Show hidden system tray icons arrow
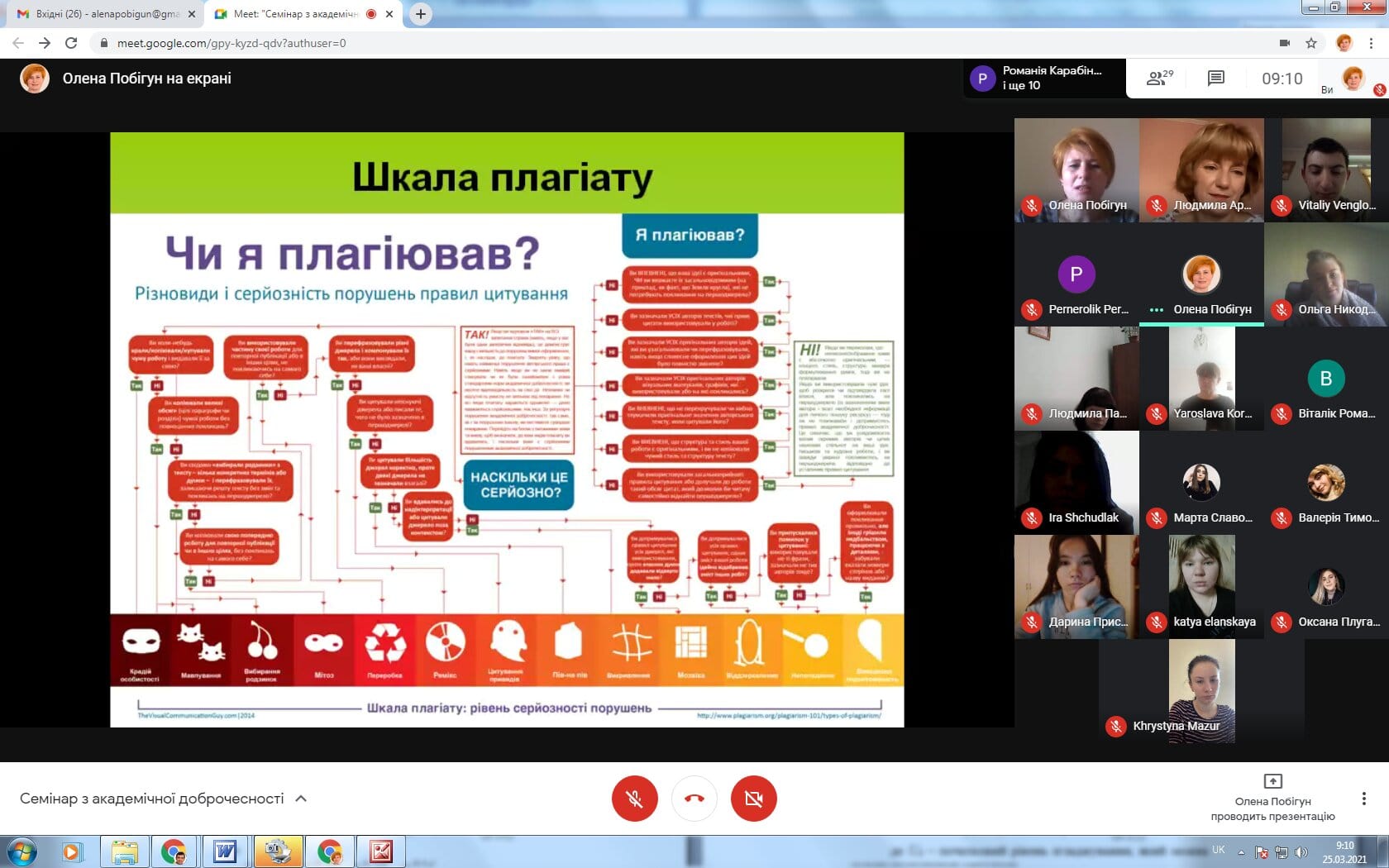 [x=1241, y=852]
